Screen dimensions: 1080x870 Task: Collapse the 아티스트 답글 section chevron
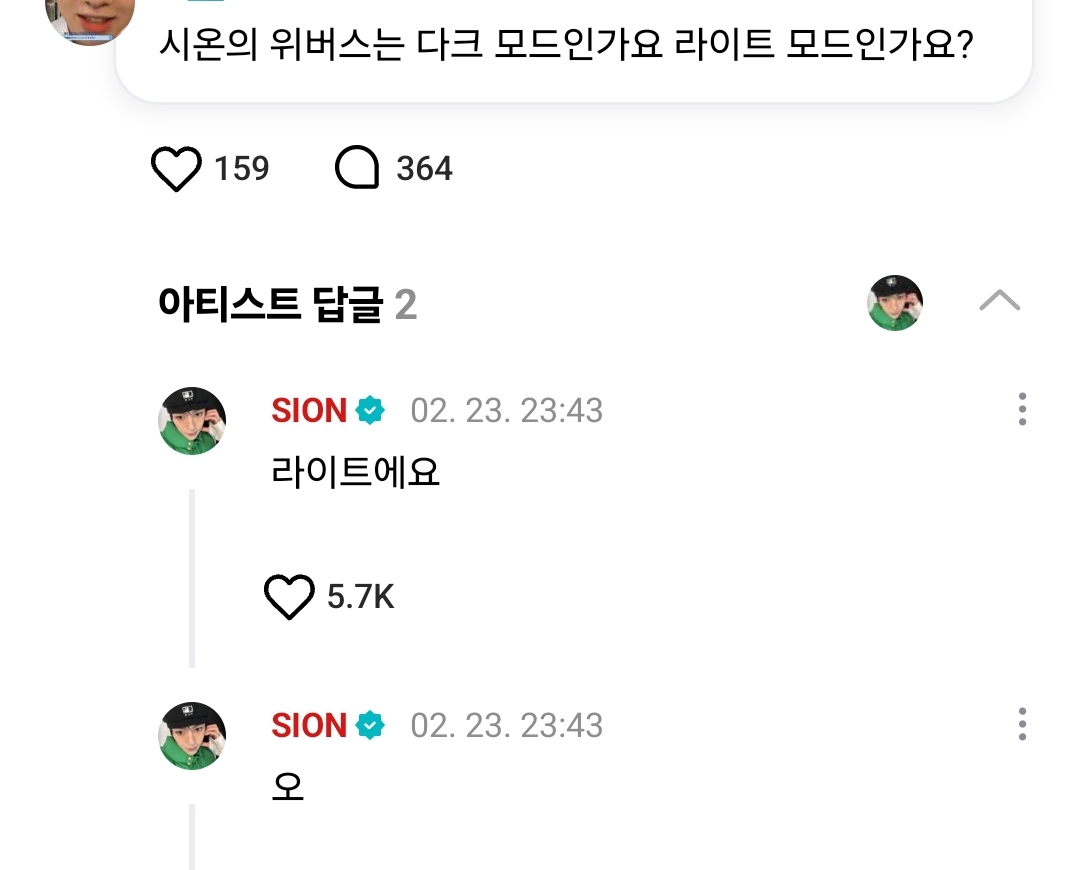(999, 301)
